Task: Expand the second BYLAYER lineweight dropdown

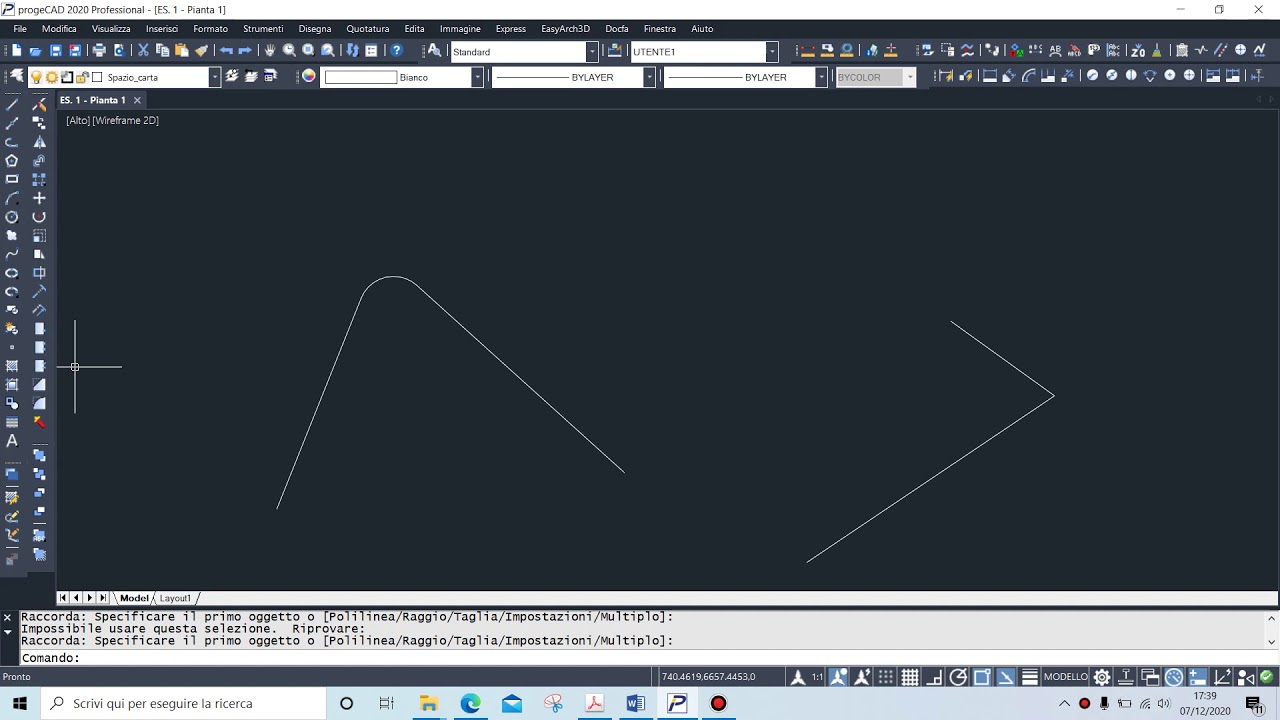Action: [x=821, y=77]
